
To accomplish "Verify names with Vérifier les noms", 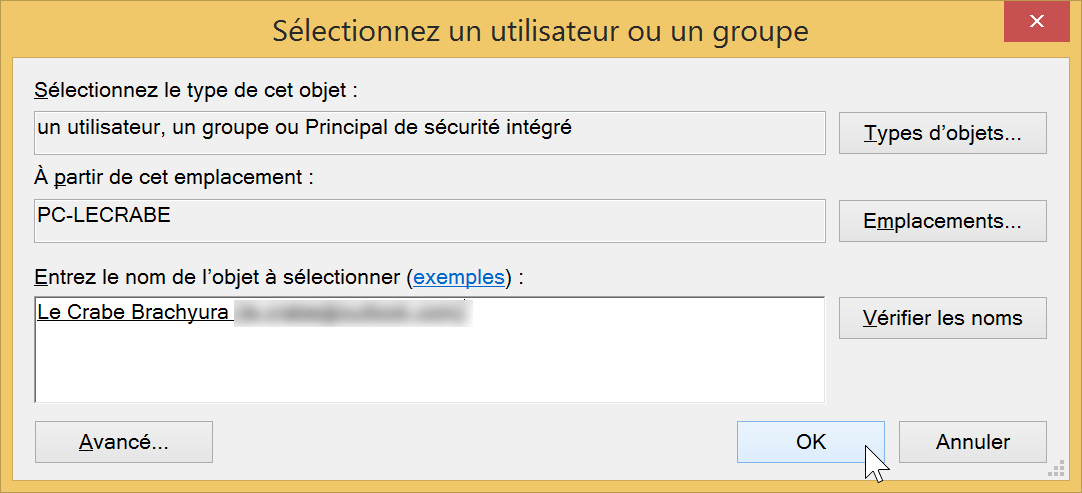I will [943, 318].
